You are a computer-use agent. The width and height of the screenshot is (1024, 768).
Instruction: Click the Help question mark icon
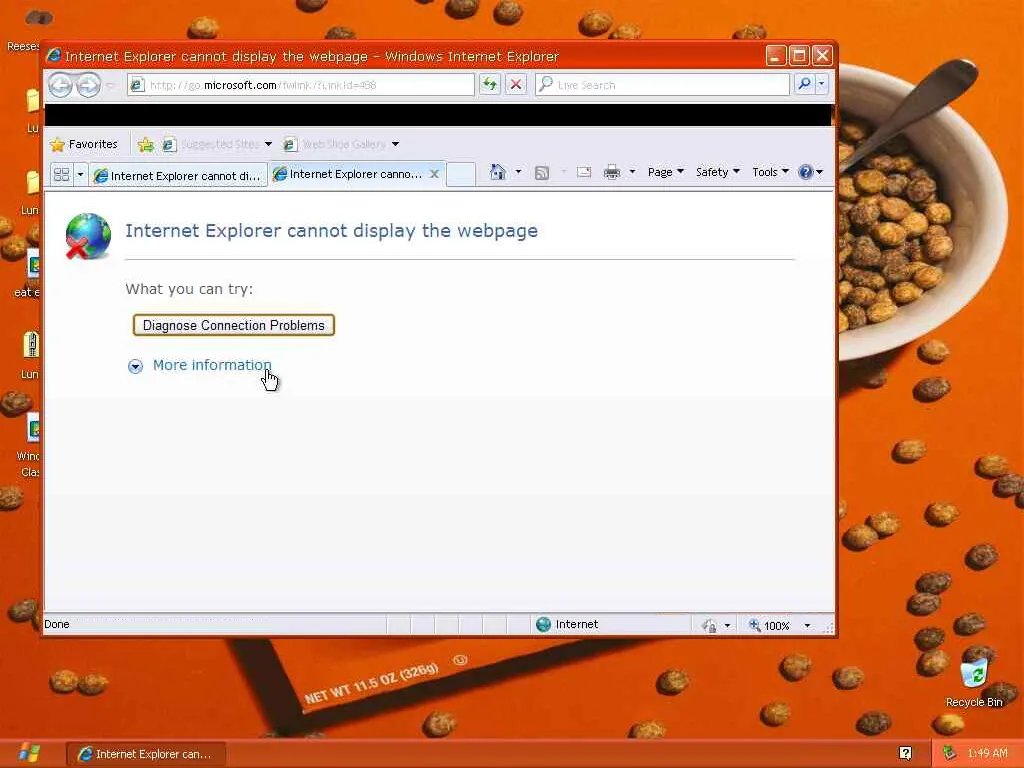[x=806, y=172]
